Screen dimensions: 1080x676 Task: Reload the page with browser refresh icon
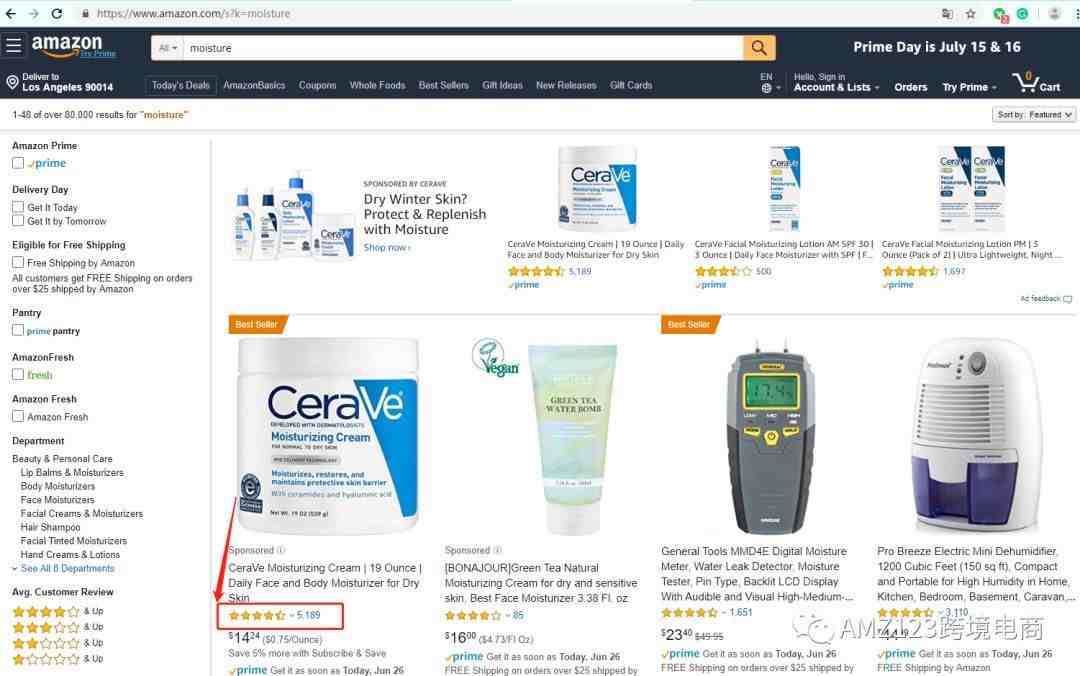56,13
